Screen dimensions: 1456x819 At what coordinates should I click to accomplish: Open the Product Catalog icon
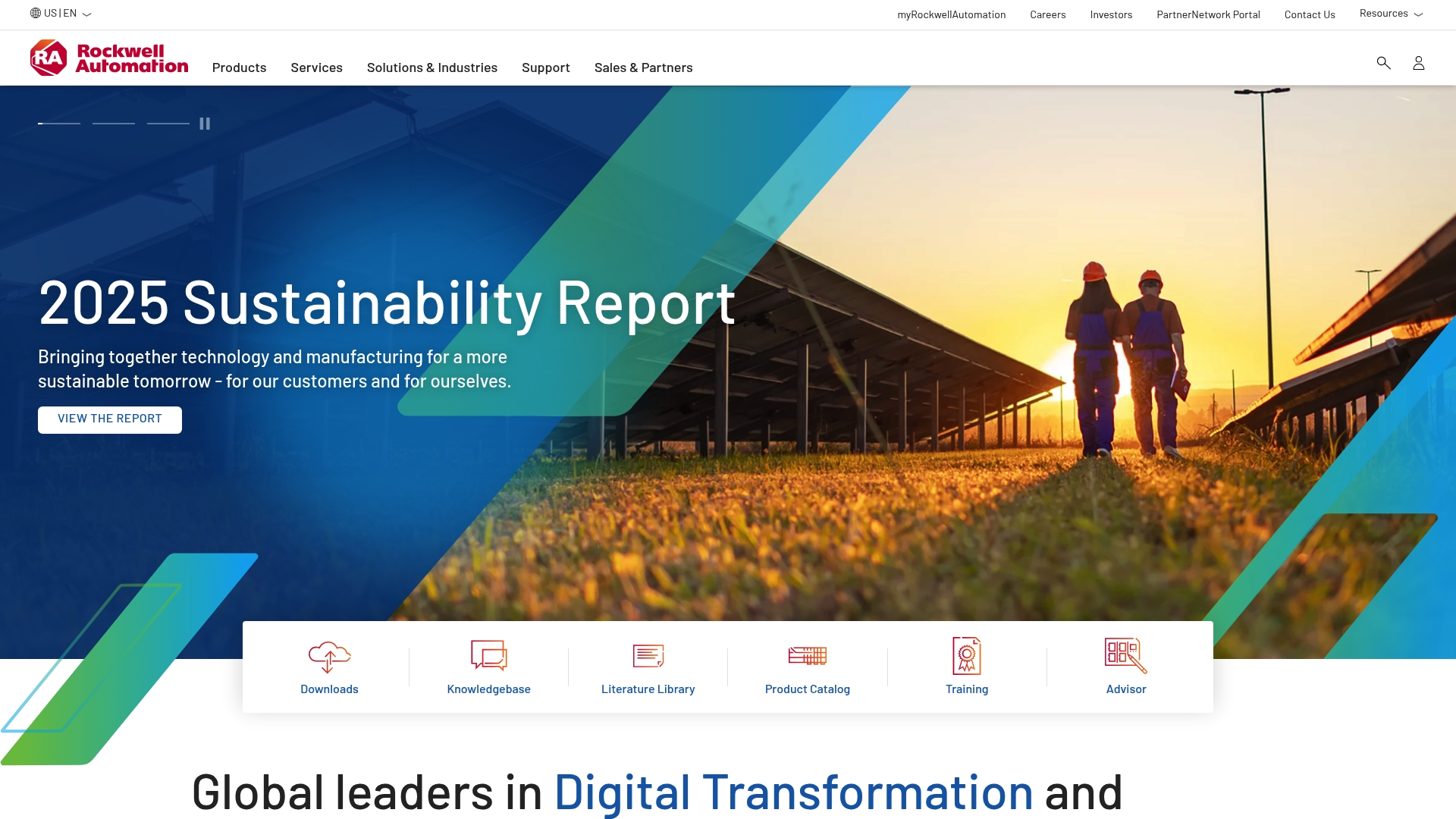coord(807,655)
